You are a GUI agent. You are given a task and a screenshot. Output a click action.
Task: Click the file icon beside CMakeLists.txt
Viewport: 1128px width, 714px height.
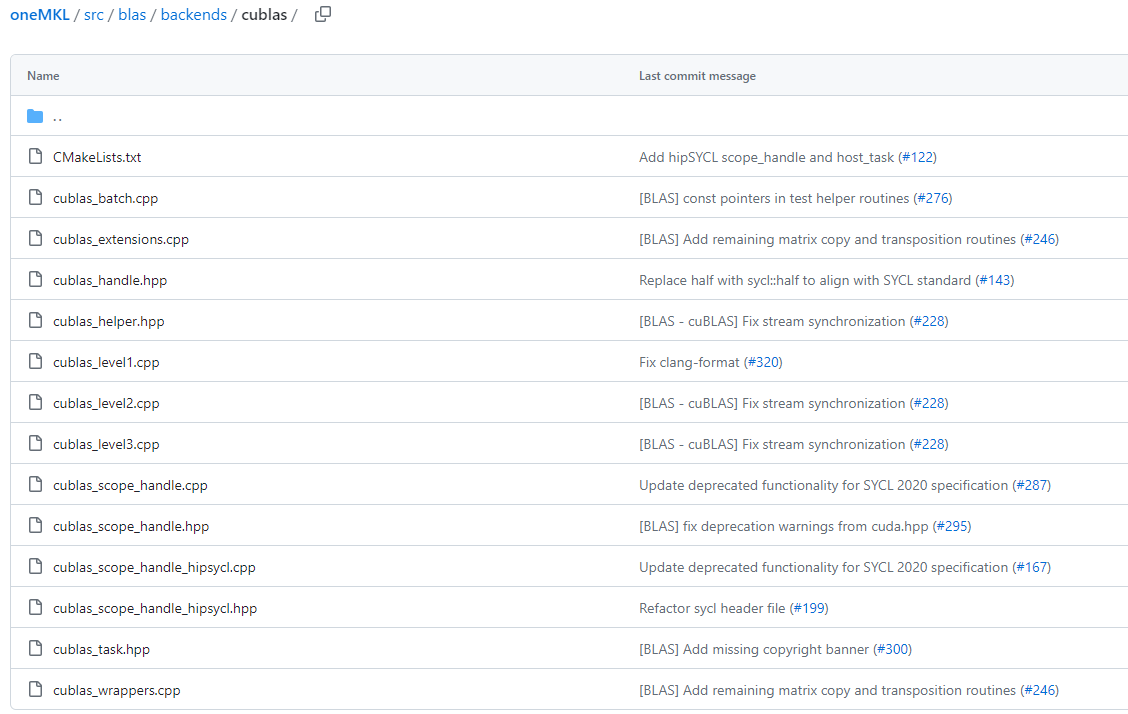click(35, 157)
